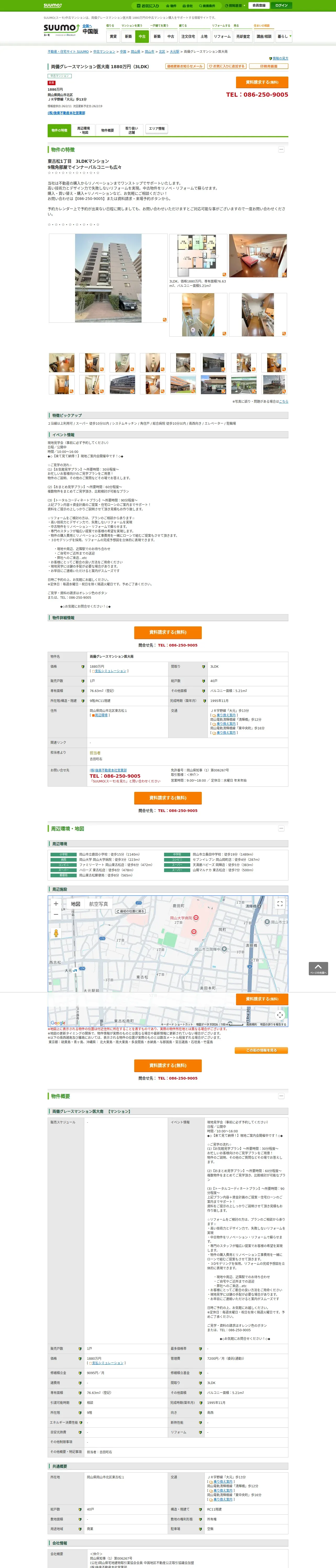Zoom out on the map with minus
The image size is (336, 1568).
click(56, 914)
